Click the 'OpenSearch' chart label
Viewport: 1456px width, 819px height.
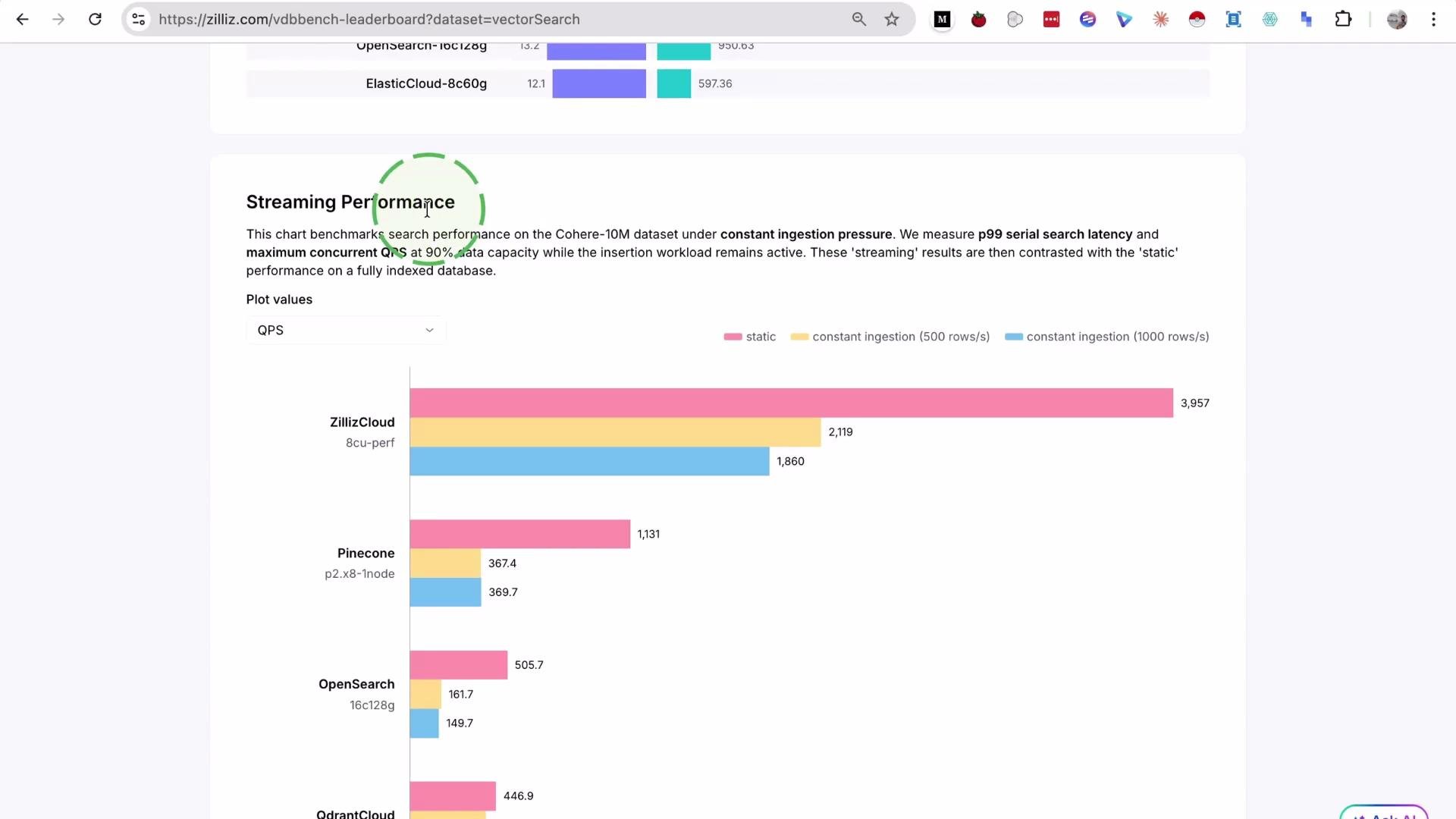click(356, 684)
